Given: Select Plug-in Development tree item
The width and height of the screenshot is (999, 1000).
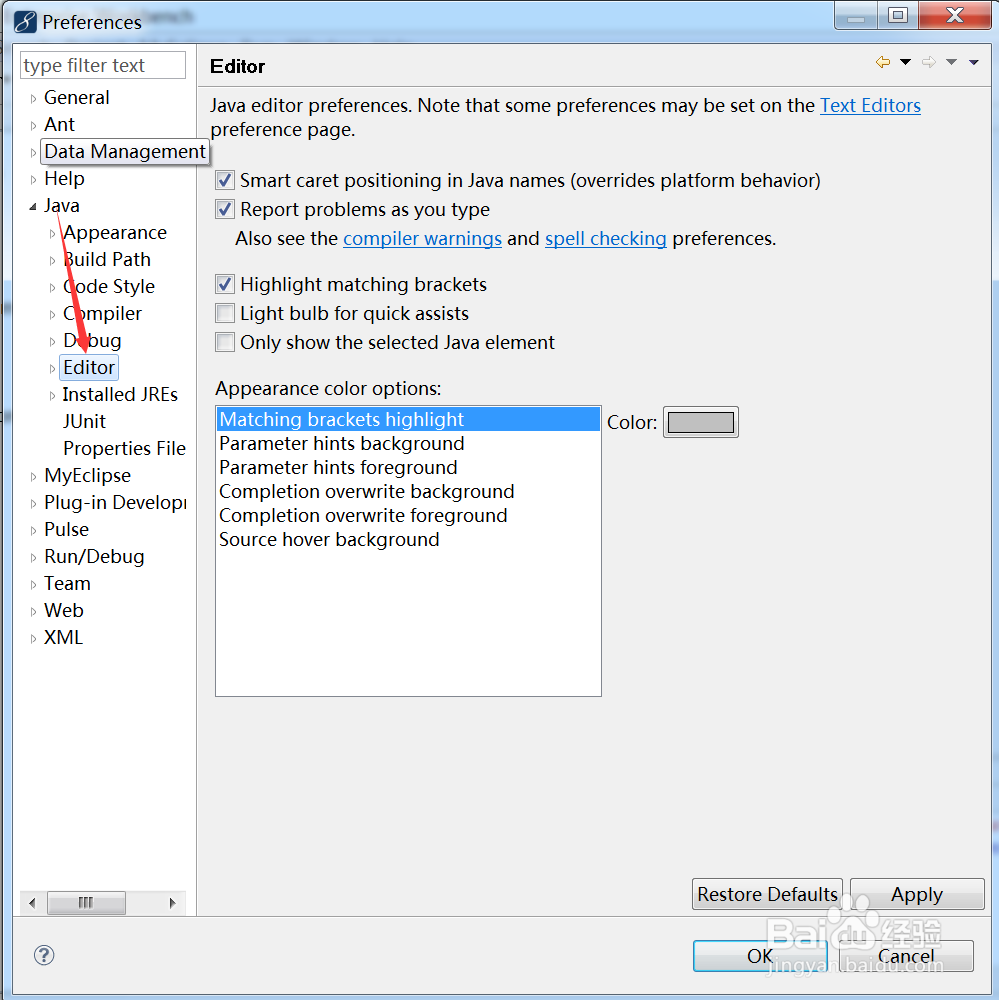Looking at the screenshot, I should pos(115,503).
